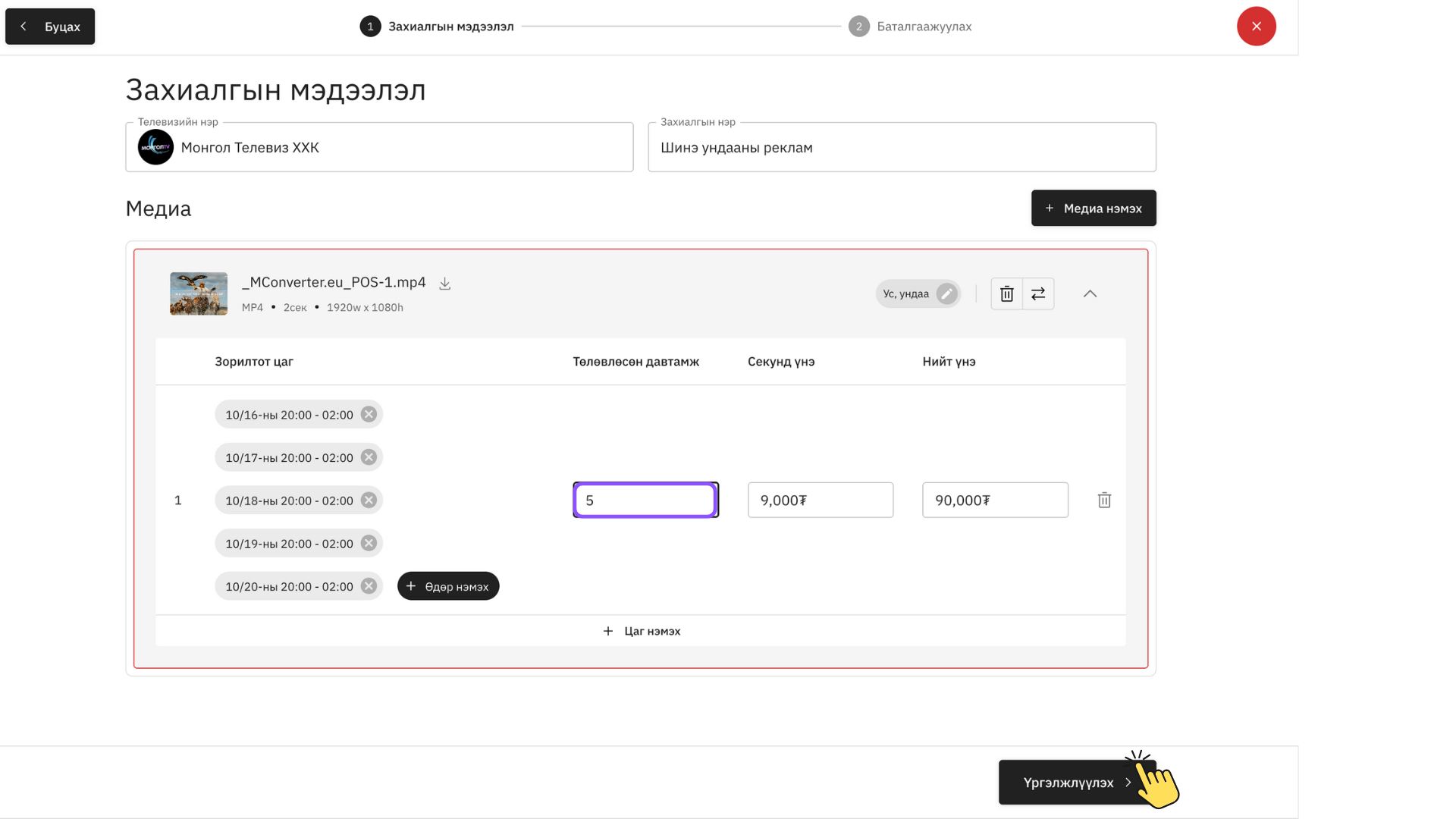This screenshot has height=819, width=1456.
Task: Click the swap media arrows icon
Action: coord(1038,293)
